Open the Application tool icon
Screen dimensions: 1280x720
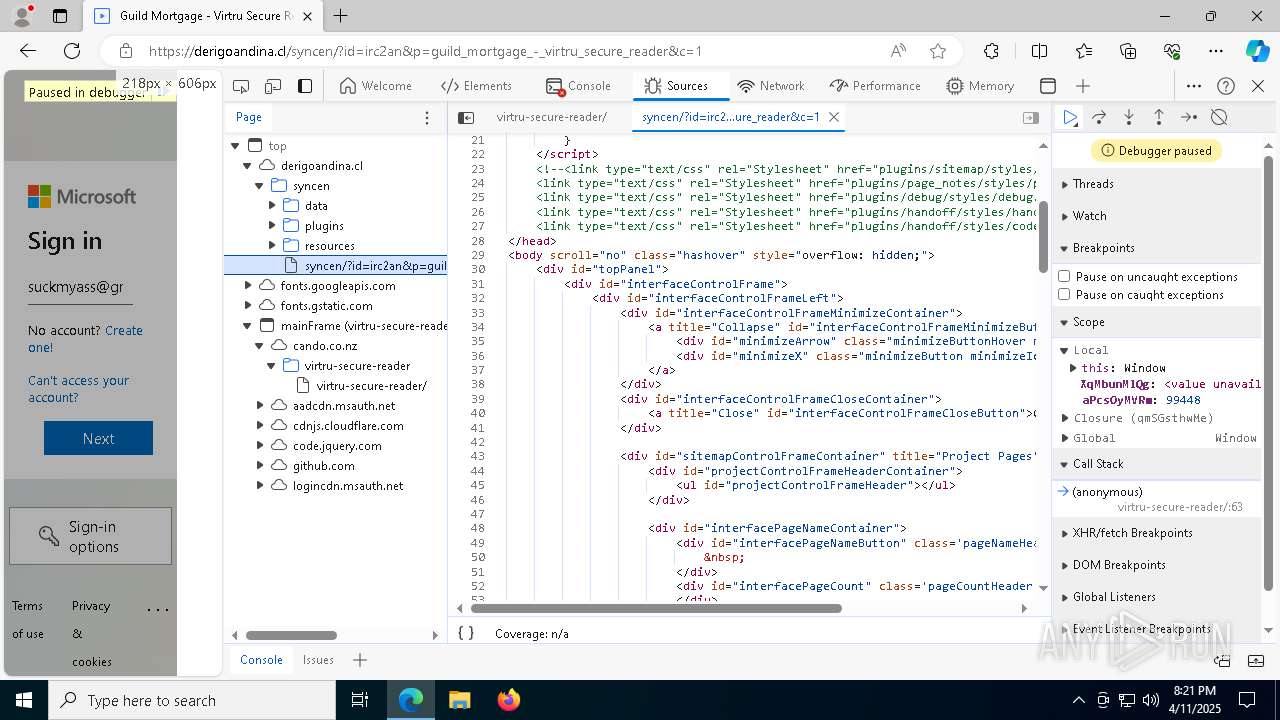click(x=1048, y=86)
